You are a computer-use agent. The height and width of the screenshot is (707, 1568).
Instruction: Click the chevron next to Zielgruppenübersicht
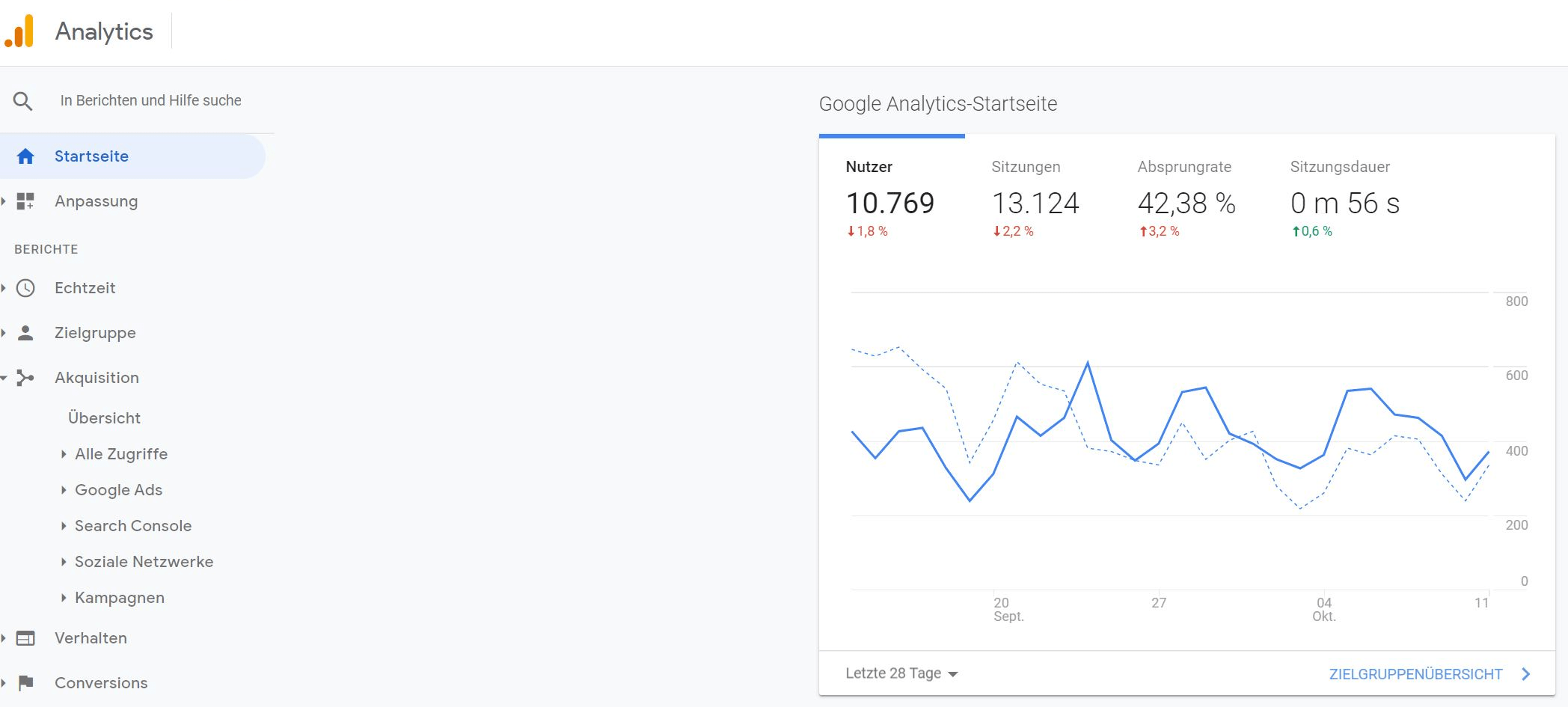click(1526, 674)
